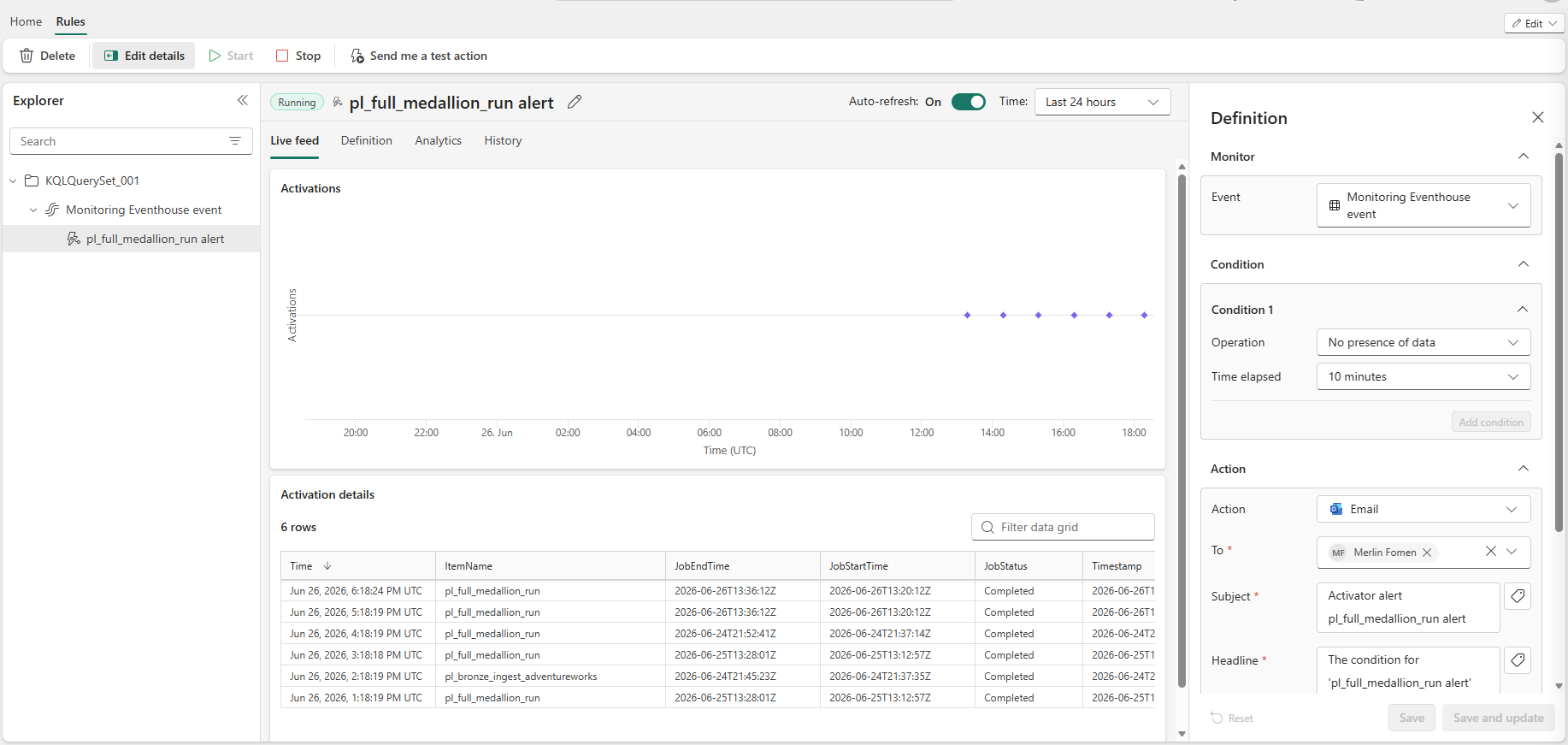The image size is (1568, 745).
Task: Select the 1:18:19 PM UTC activation row
Action: pyautogui.click(x=717, y=698)
